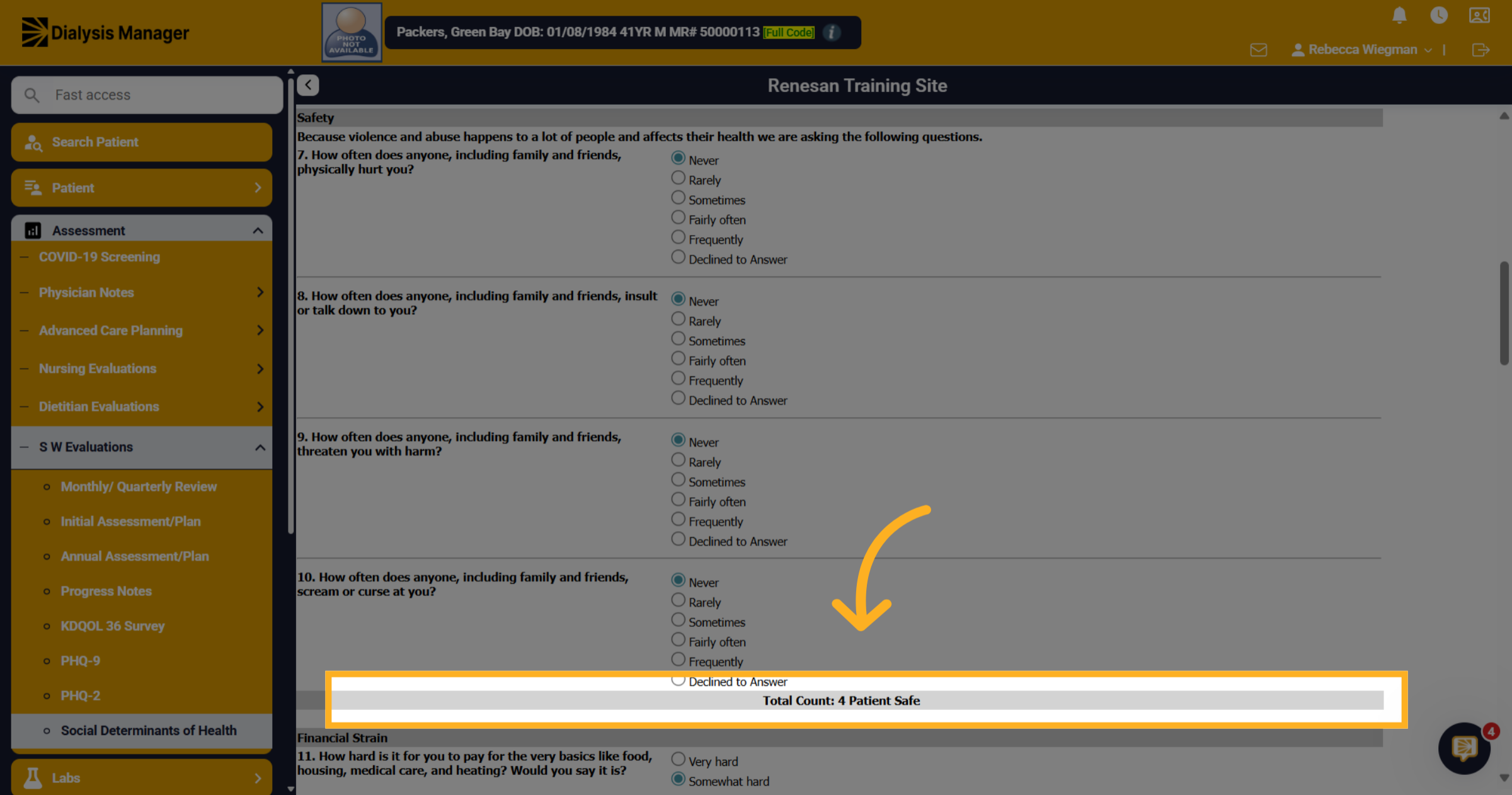Click the Search Patient person icon
1512x795 pixels.
(33, 142)
